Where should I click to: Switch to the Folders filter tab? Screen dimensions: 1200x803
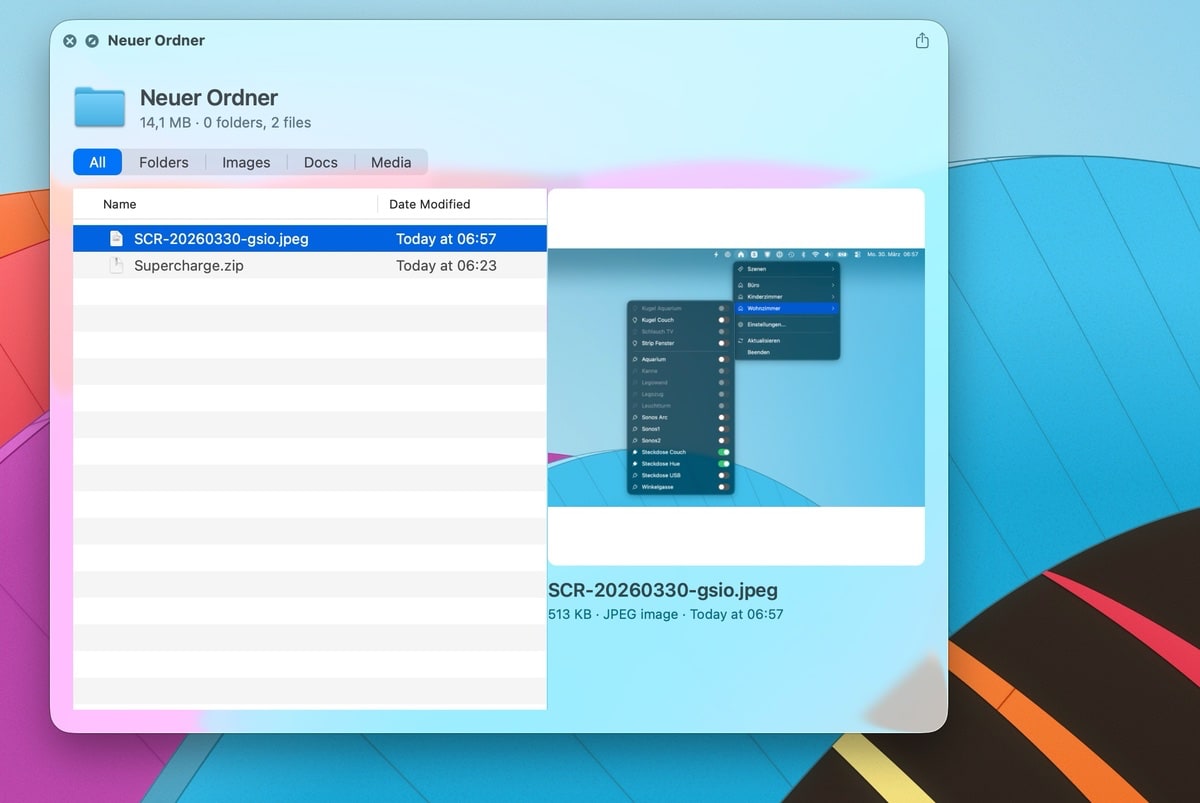(163, 162)
